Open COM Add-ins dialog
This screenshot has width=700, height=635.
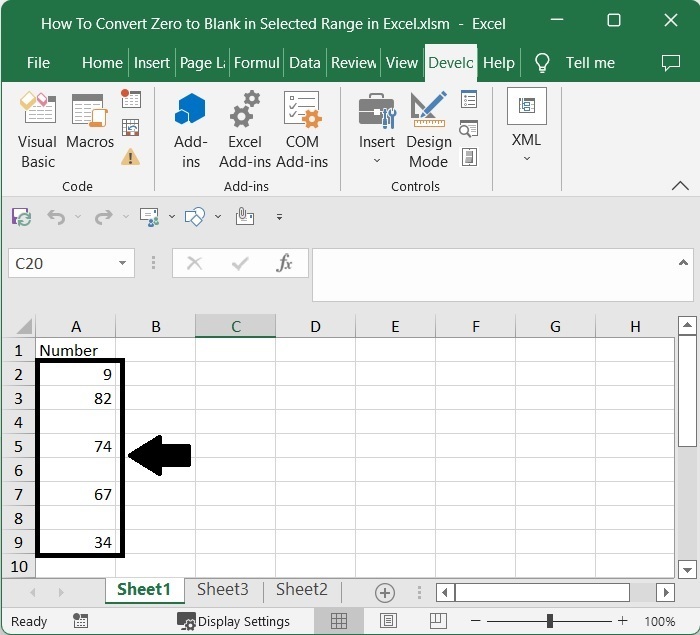coord(302,130)
